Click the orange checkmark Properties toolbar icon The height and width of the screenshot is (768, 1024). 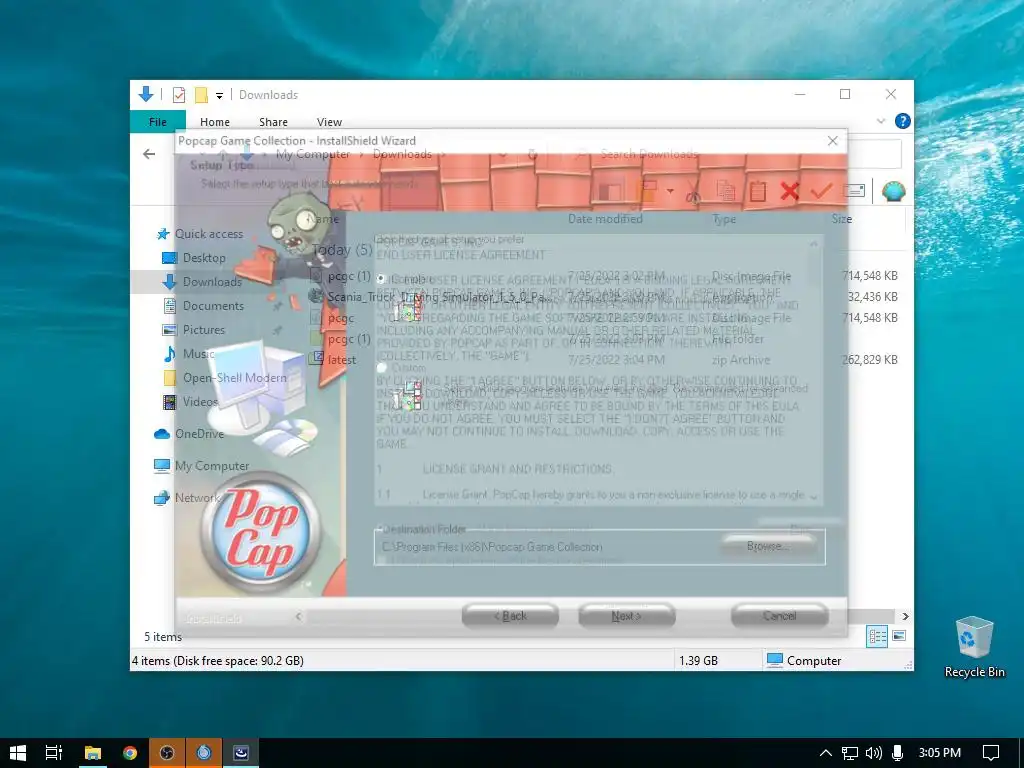pyautogui.click(x=822, y=191)
